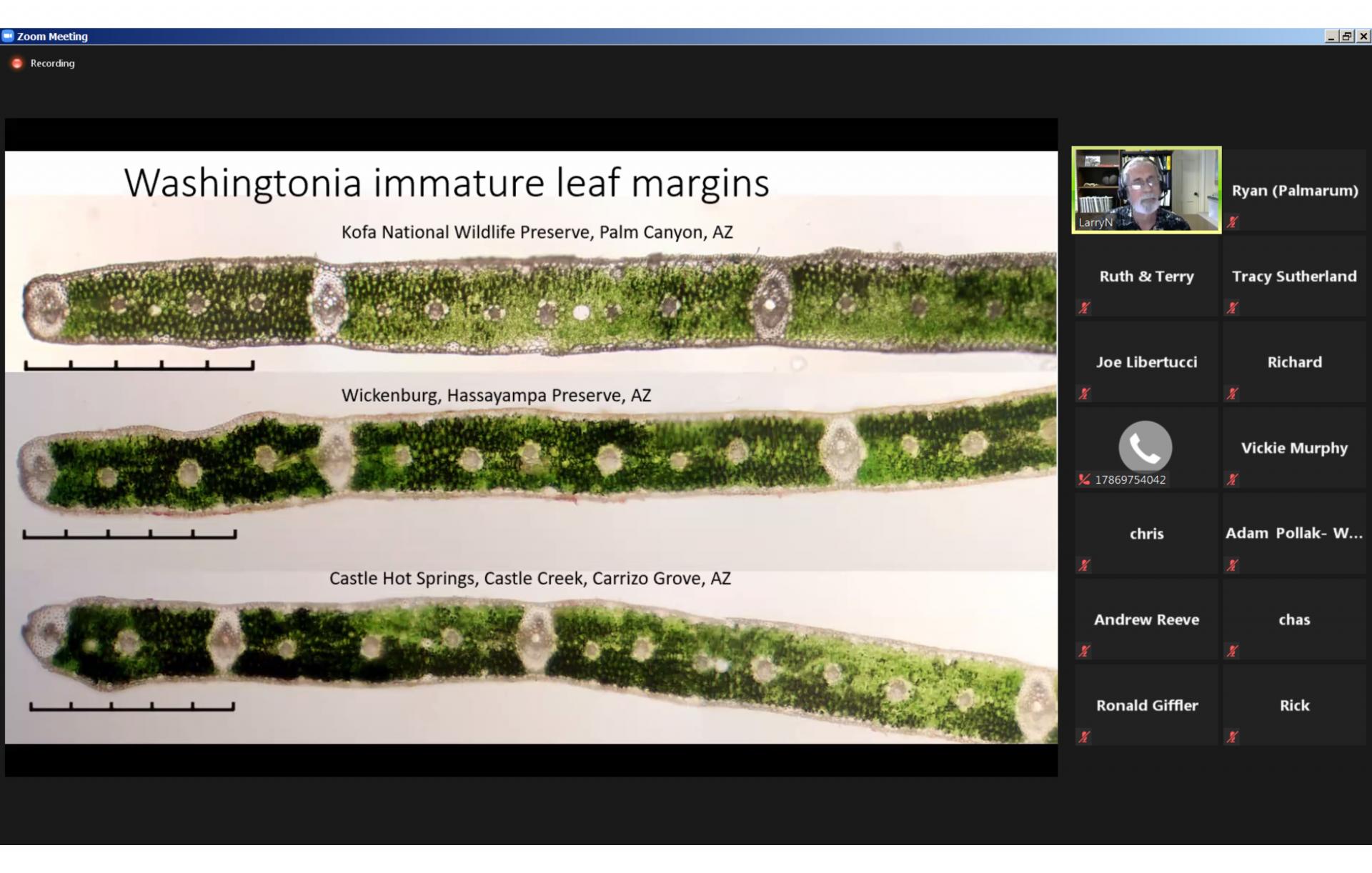Viewport: 1372px width, 873px height.
Task: Click Ryan (Palmarum)'s muted microphone icon
Action: click(x=1233, y=222)
